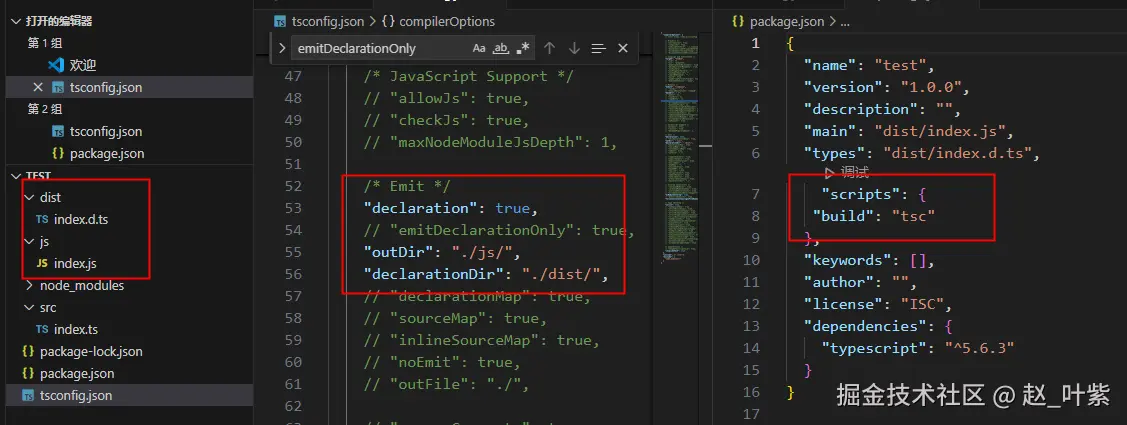
Task: Click "name": "test" in package.json
Action: tap(868, 65)
